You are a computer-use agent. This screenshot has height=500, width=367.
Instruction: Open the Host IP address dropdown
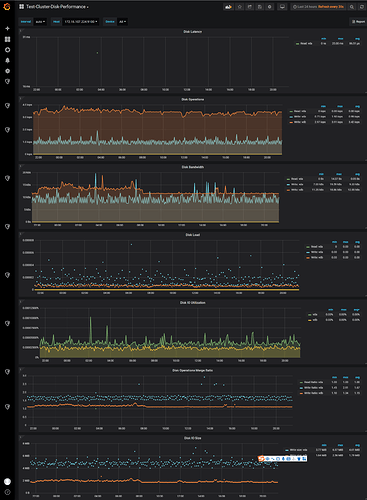pyautogui.click(x=80, y=22)
